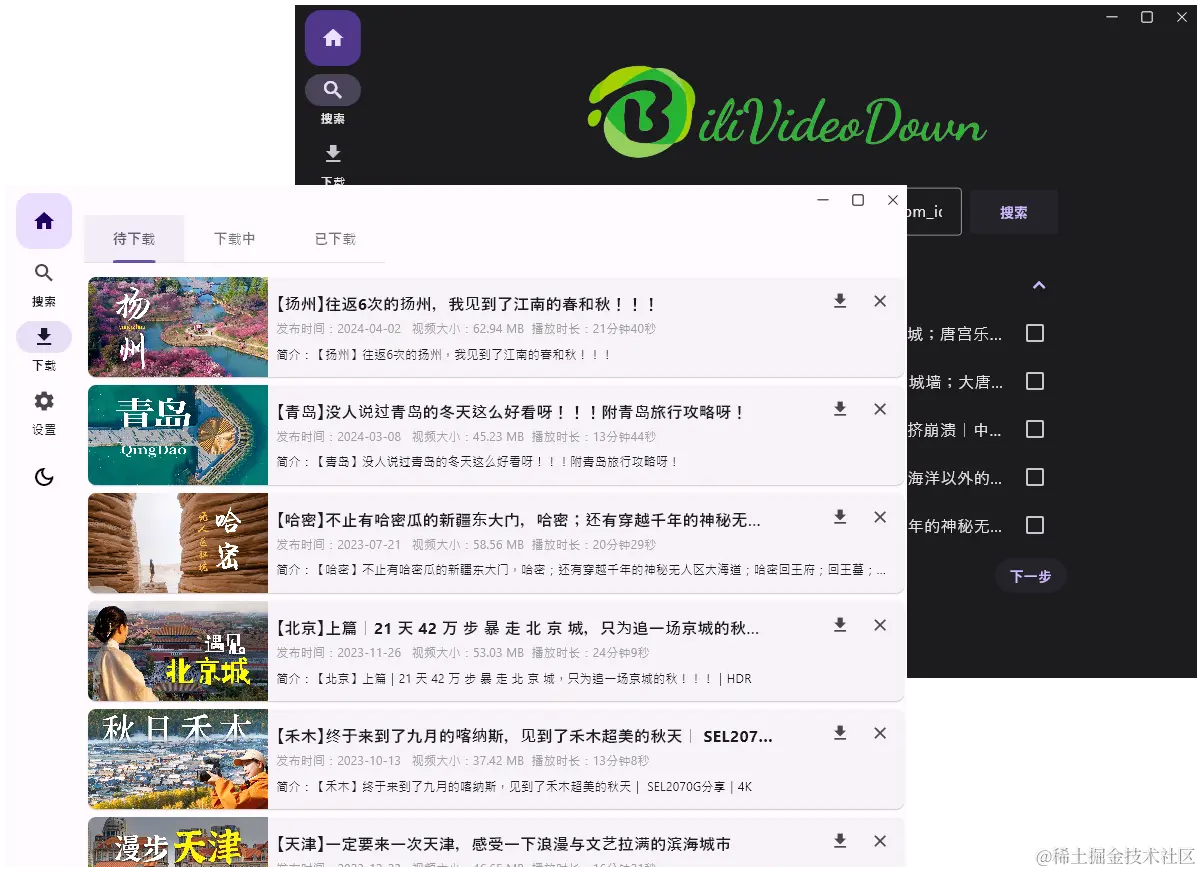The width and height of the screenshot is (1202, 873).
Task: Minimize the light front window
Action: (823, 200)
